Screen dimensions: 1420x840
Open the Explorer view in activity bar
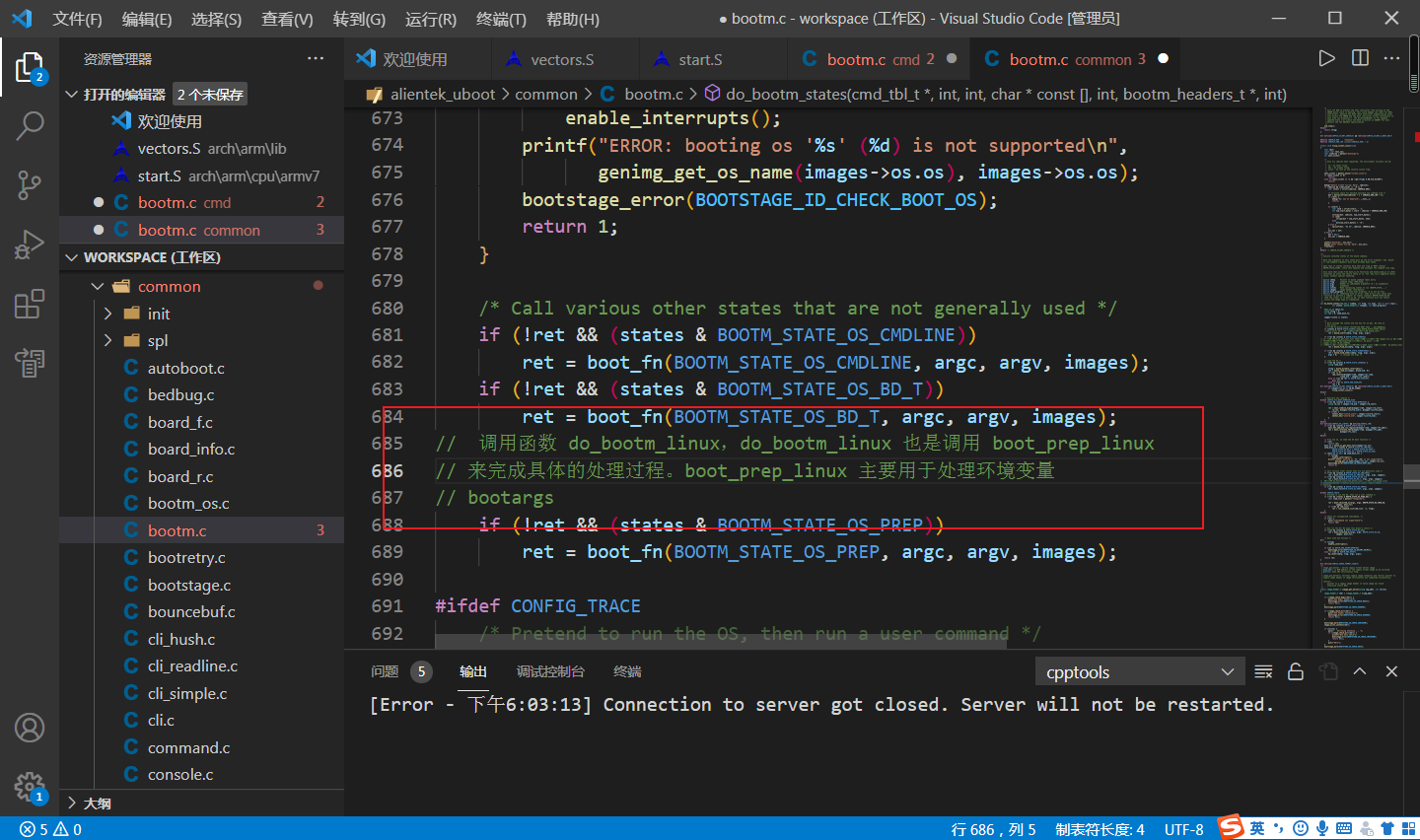(30, 69)
